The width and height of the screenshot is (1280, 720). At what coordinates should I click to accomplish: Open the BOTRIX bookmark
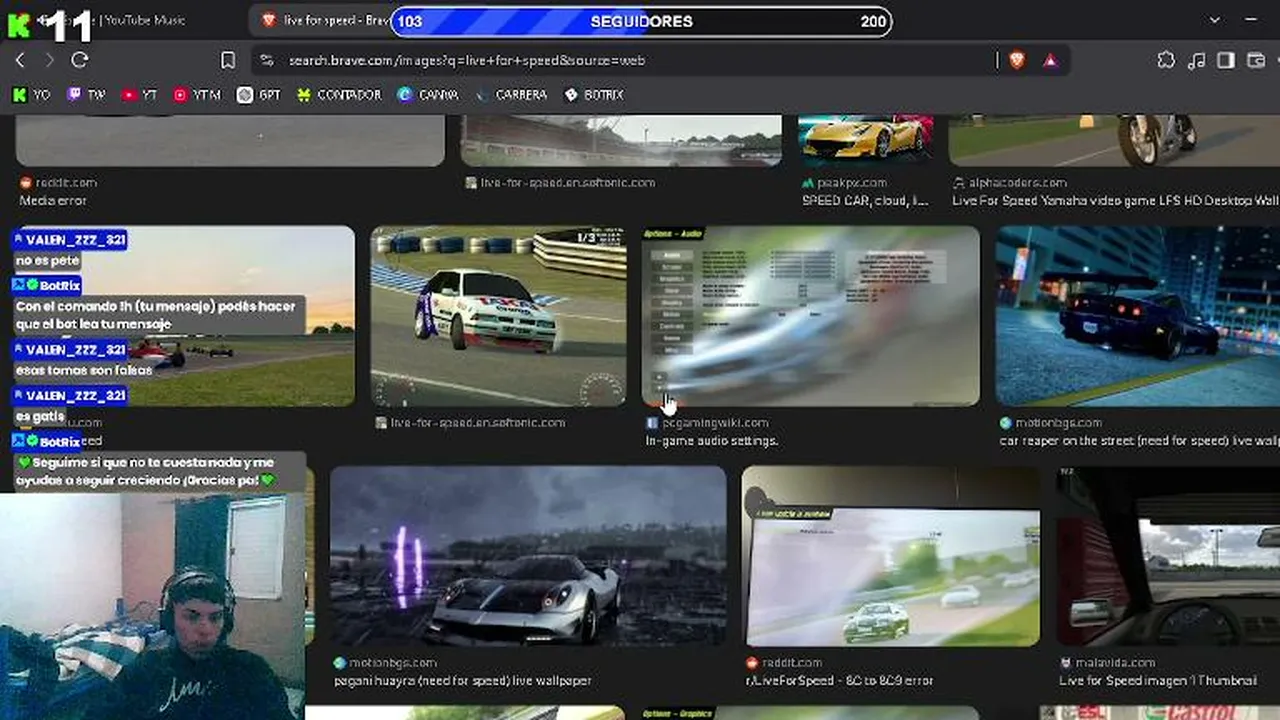[594, 95]
